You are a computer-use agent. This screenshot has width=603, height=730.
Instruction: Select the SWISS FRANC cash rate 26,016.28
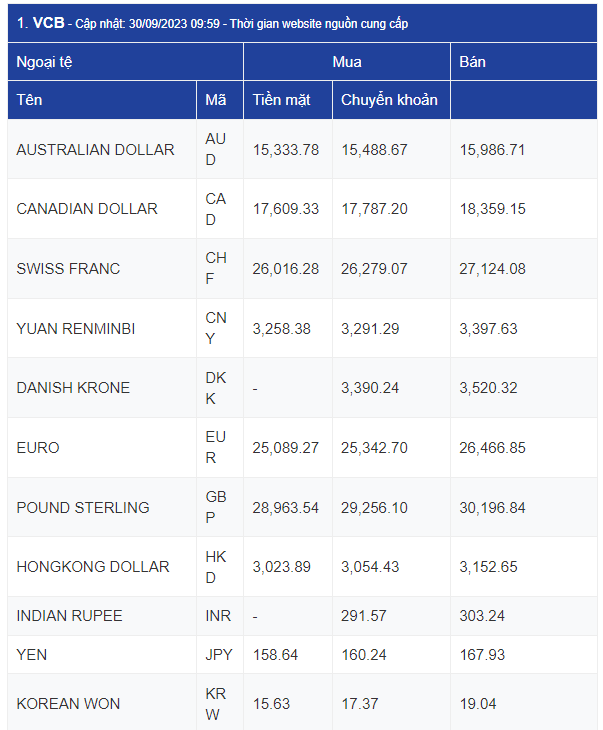pyautogui.click(x=285, y=269)
